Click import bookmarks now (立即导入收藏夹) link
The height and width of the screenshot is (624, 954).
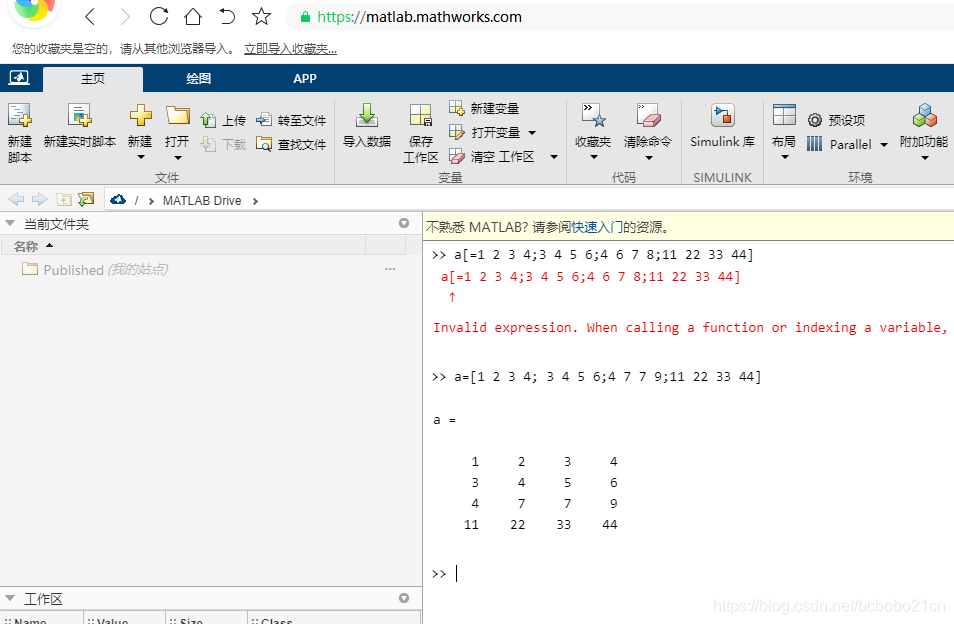click(290, 48)
